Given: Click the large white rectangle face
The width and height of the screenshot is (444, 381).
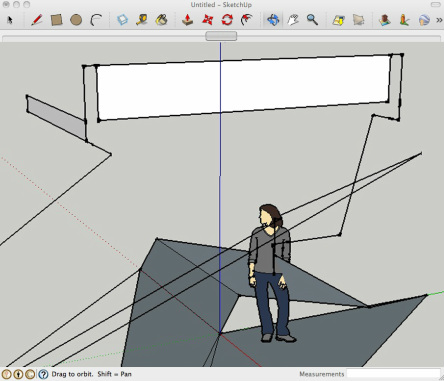Looking at the screenshot, I should tap(243, 87).
